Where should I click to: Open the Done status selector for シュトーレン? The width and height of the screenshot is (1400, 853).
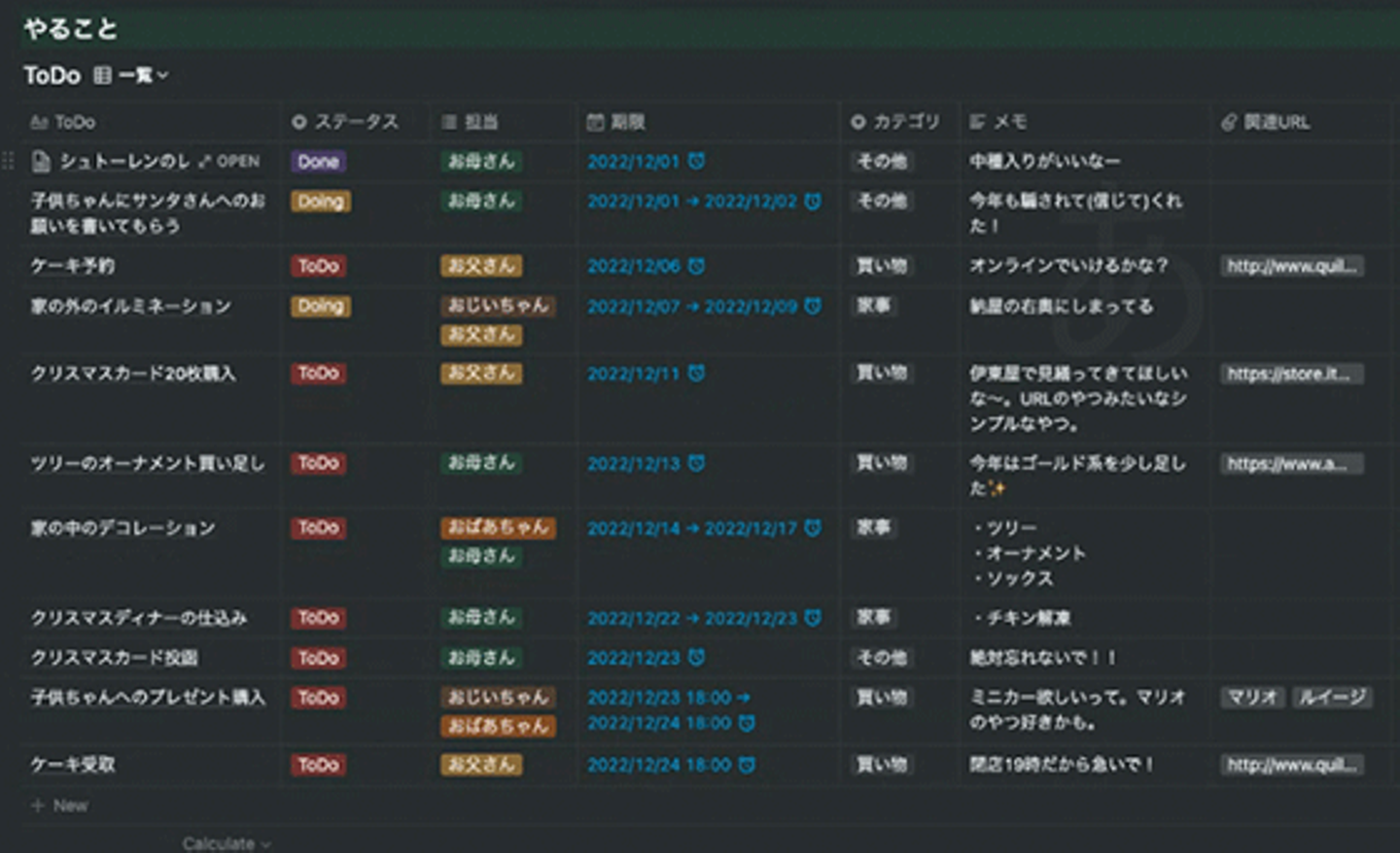coord(319,161)
